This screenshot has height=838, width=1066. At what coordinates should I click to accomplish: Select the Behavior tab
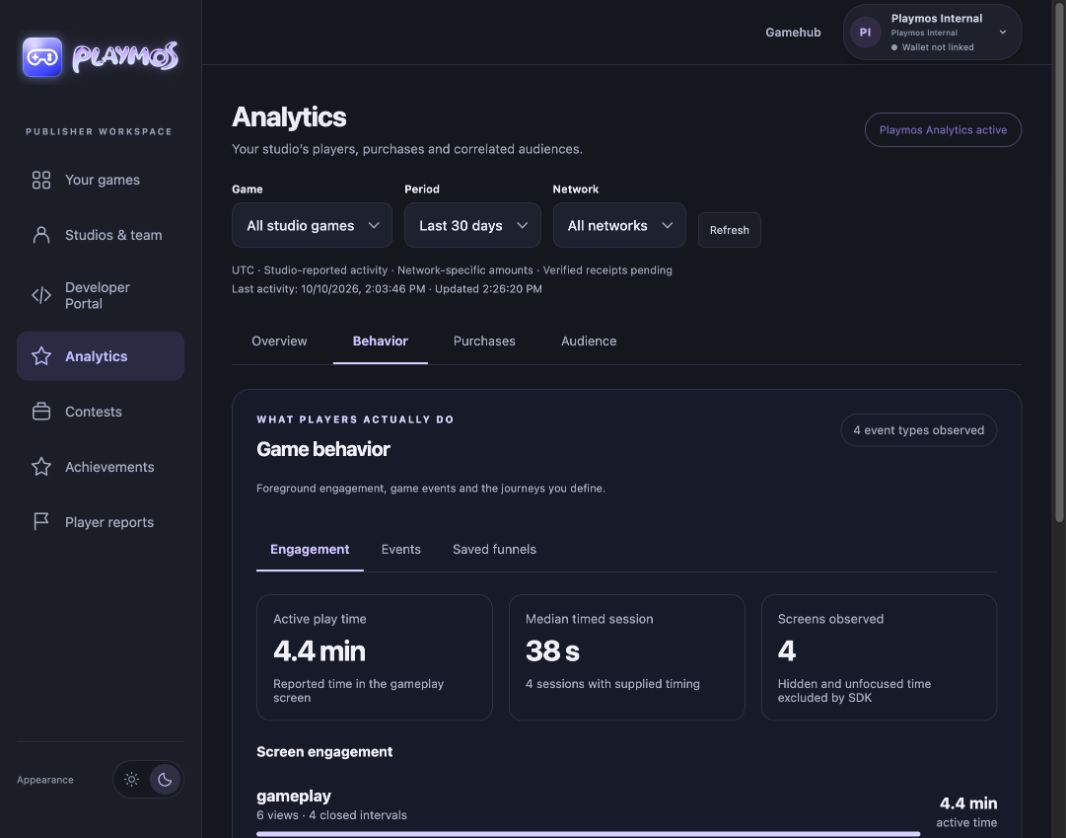click(x=380, y=341)
